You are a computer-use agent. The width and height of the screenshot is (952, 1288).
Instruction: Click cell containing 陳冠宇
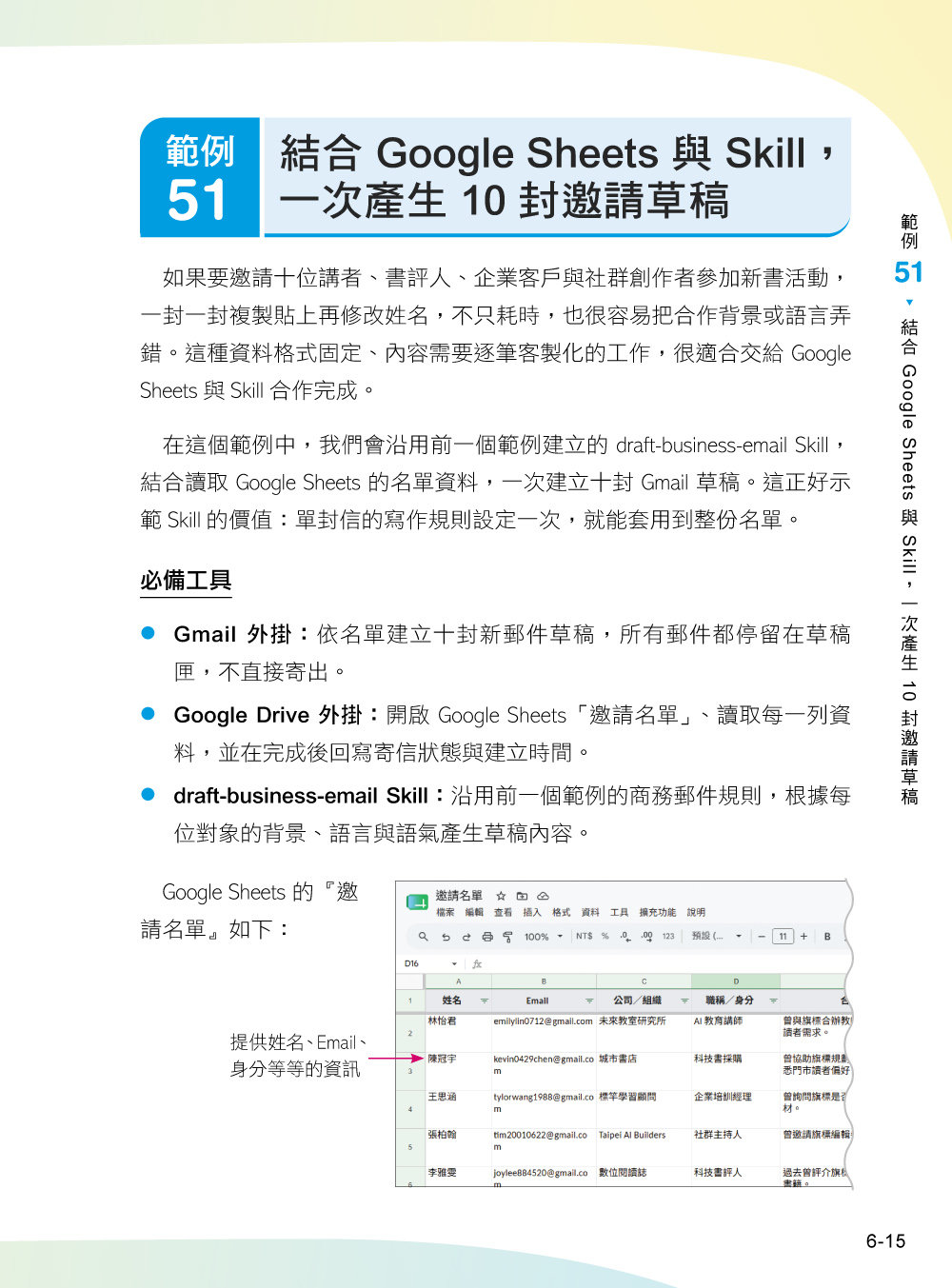(x=458, y=1071)
